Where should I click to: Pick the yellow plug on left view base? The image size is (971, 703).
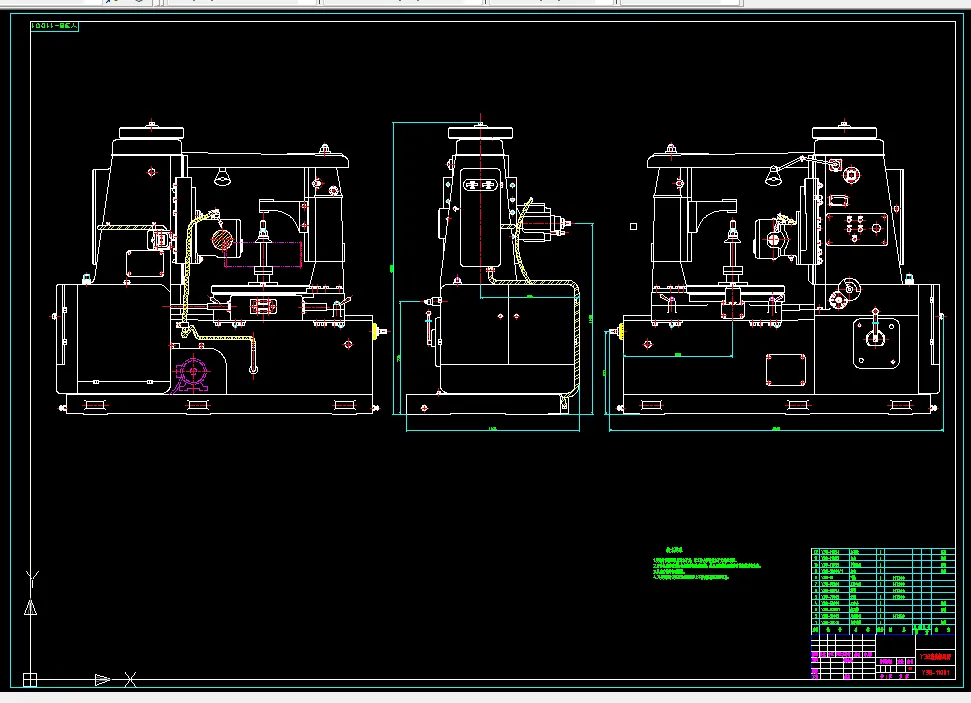(x=374, y=331)
